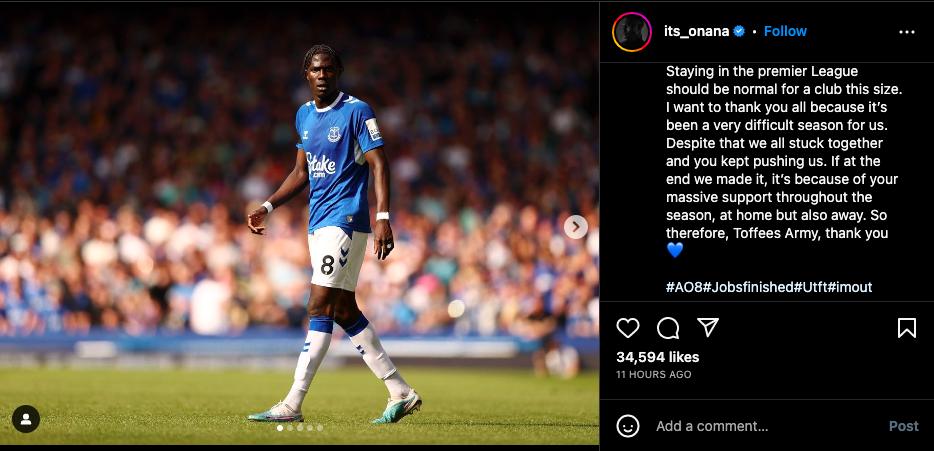Jump to second carousel dot indicator
The height and width of the screenshot is (451, 934).
[x=290, y=428]
